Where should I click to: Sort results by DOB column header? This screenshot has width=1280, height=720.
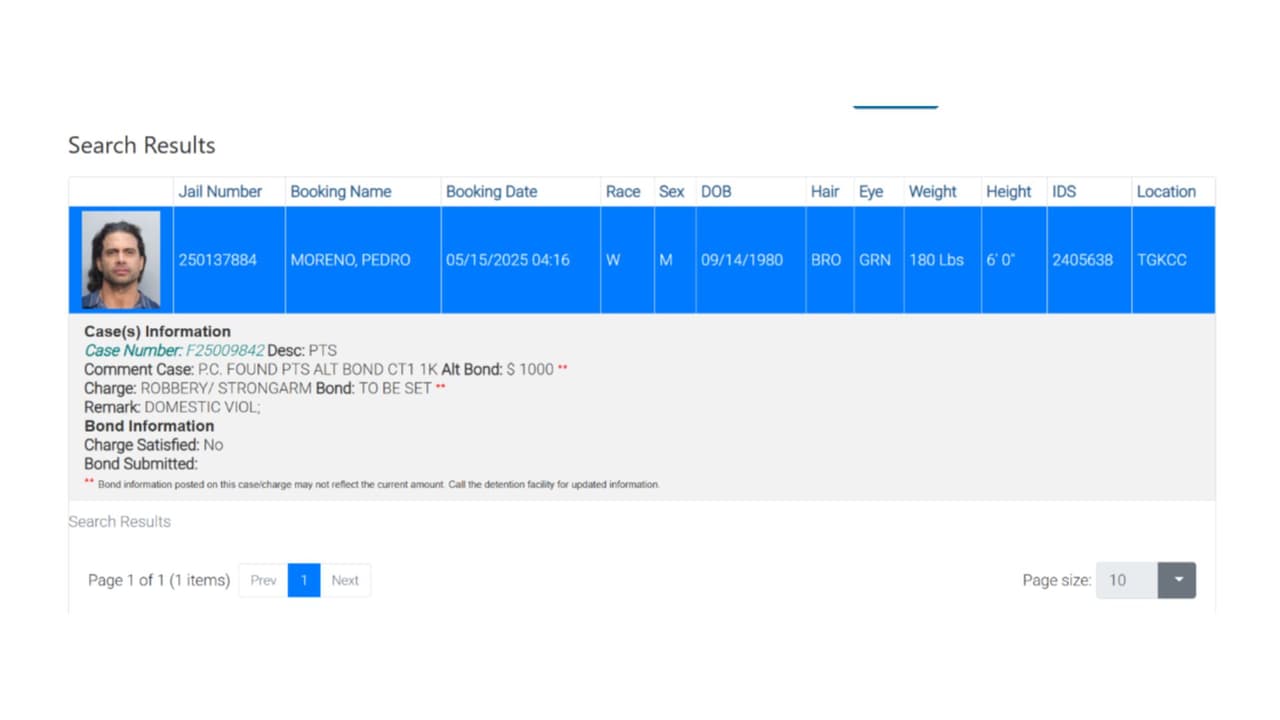point(716,192)
